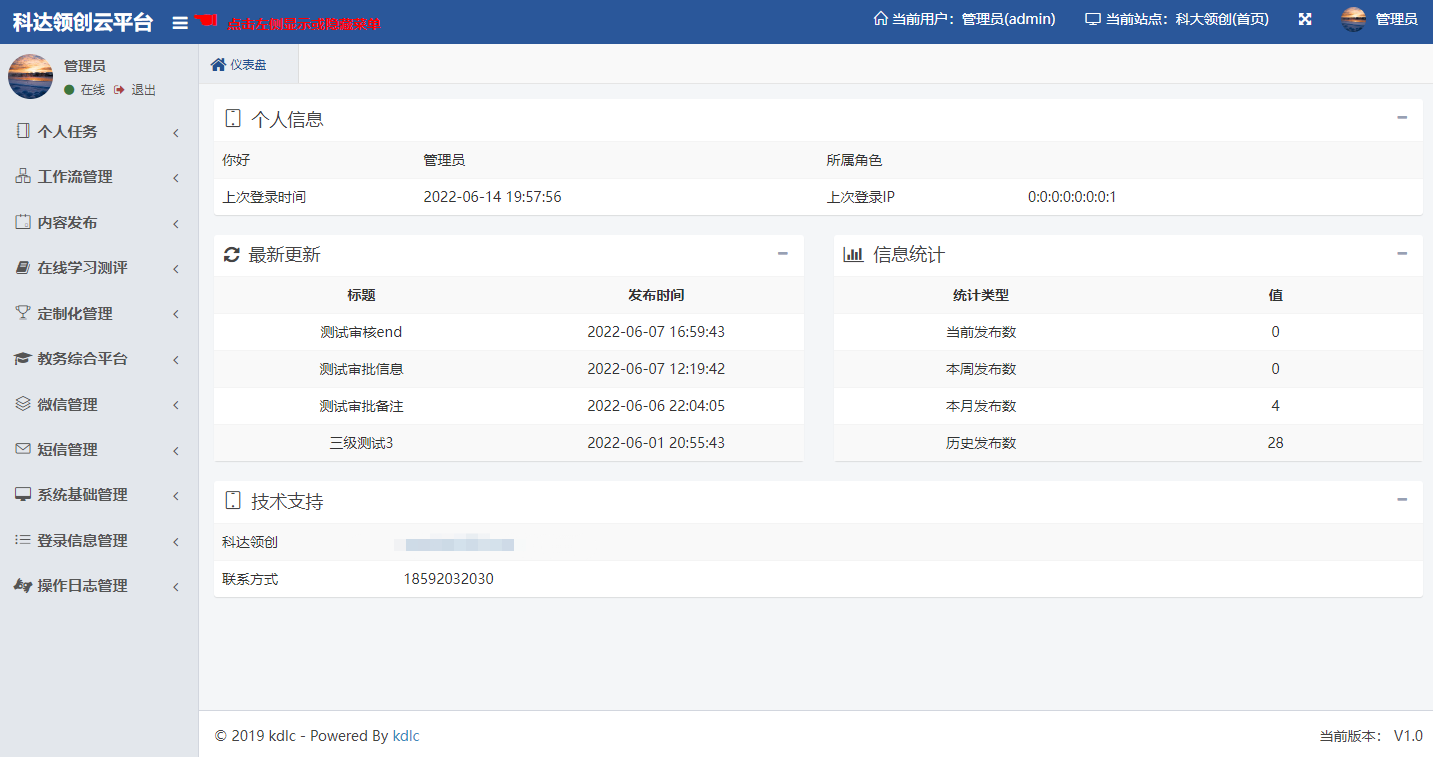Click the 管理员 username in top-right

(1396, 19)
